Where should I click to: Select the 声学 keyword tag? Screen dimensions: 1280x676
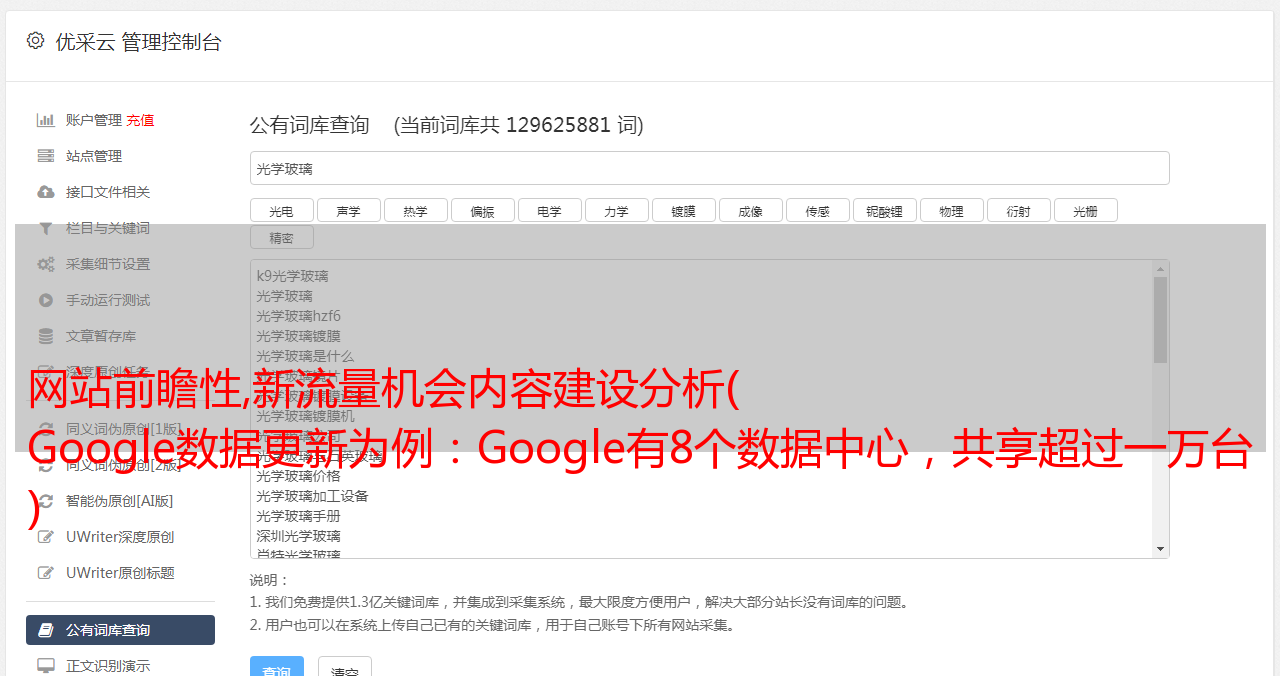[348, 210]
